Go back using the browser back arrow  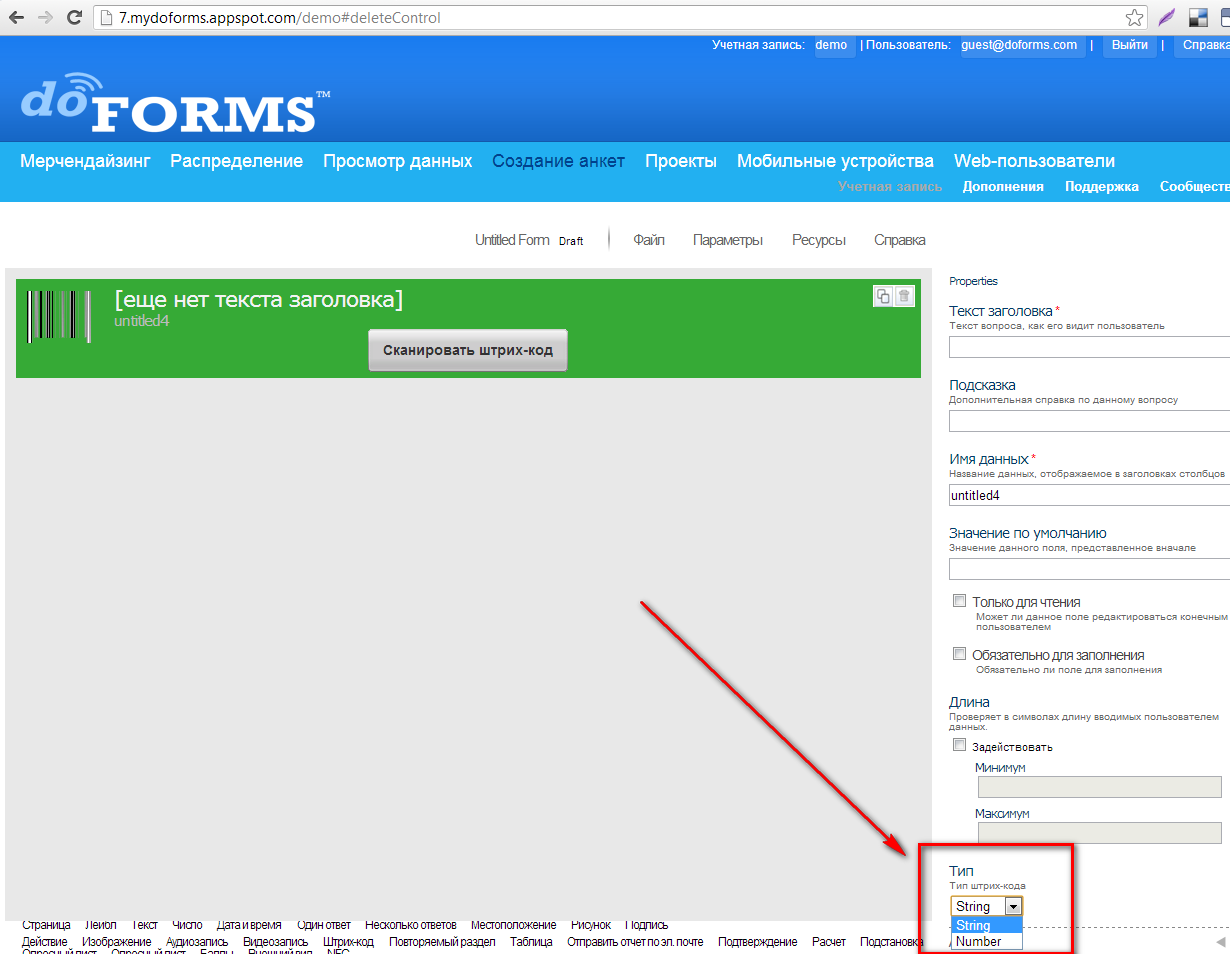click(x=17, y=18)
